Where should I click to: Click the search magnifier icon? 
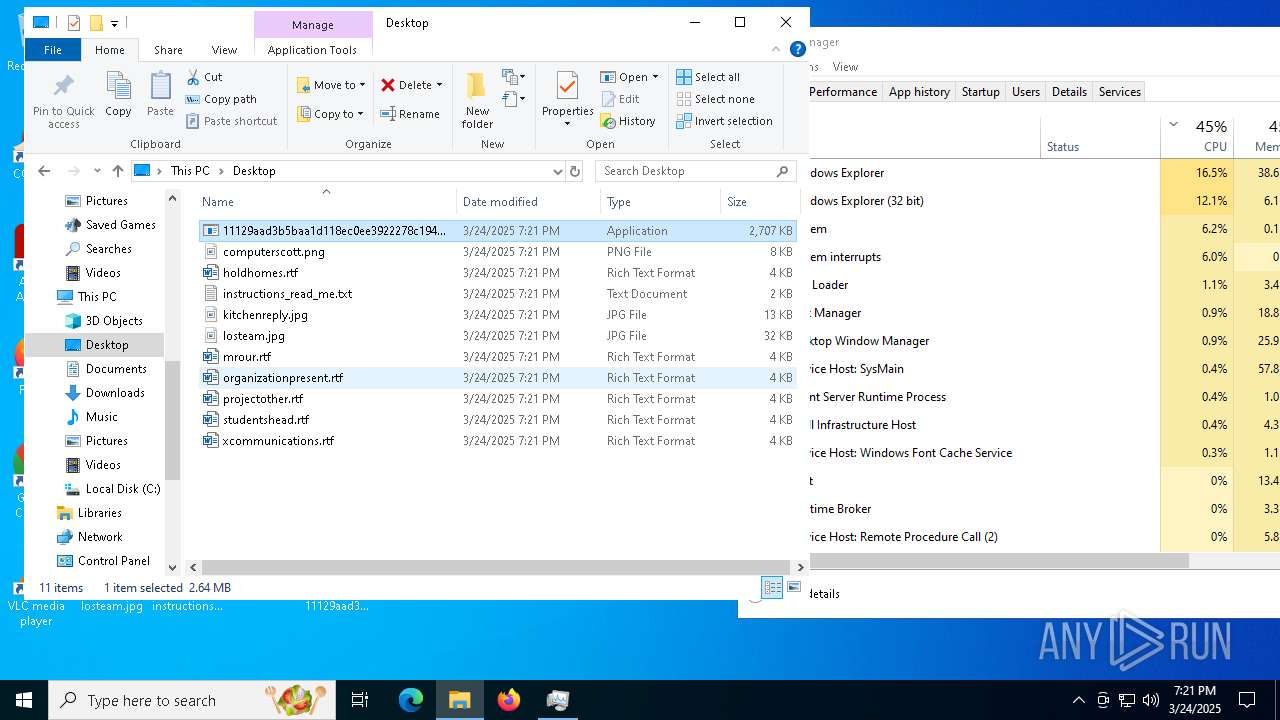coord(783,171)
